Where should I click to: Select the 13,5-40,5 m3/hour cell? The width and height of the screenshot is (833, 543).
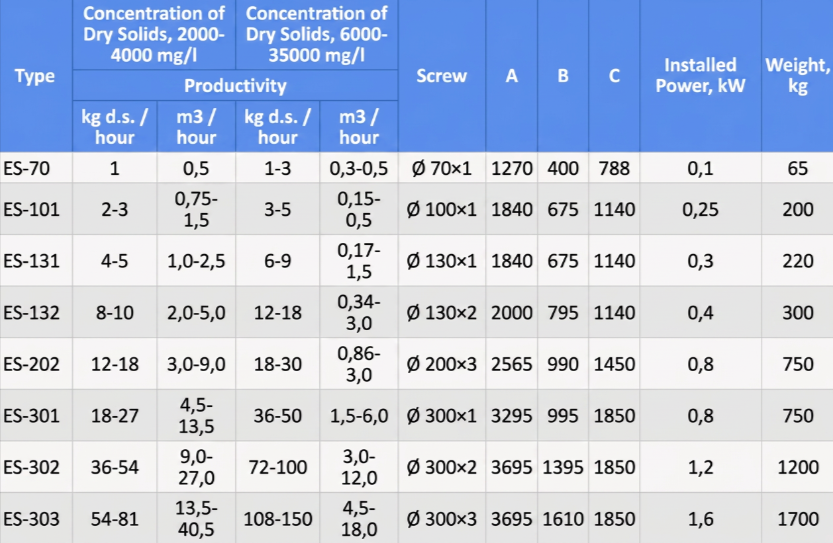(197, 519)
